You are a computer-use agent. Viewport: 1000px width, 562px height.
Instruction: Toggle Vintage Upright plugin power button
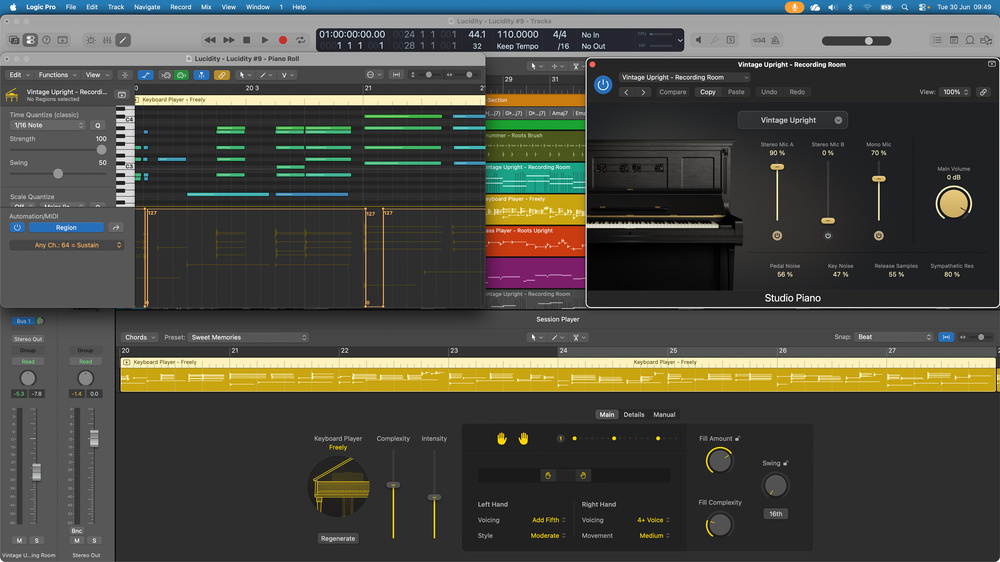pos(603,84)
